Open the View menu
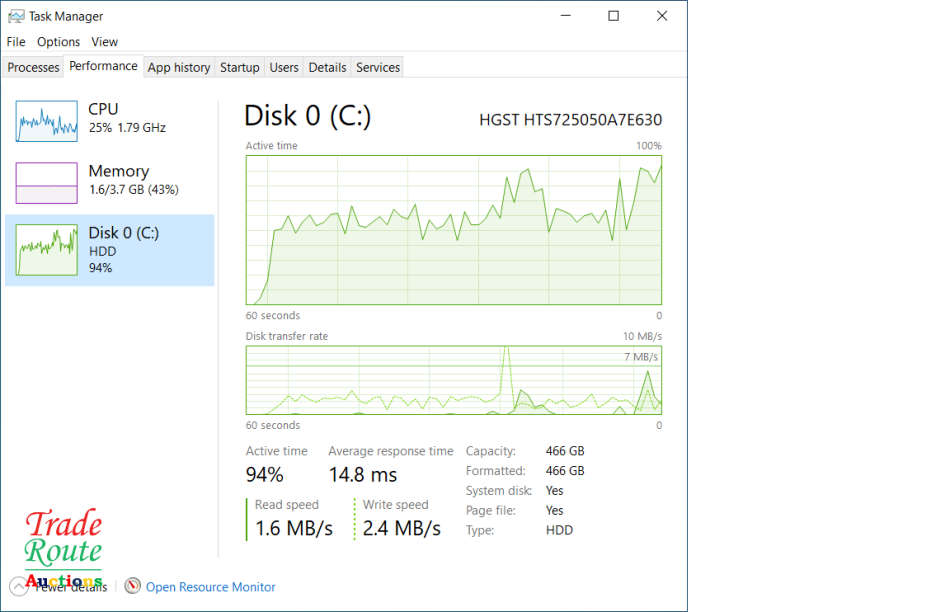The width and height of the screenshot is (950, 612). tap(105, 42)
